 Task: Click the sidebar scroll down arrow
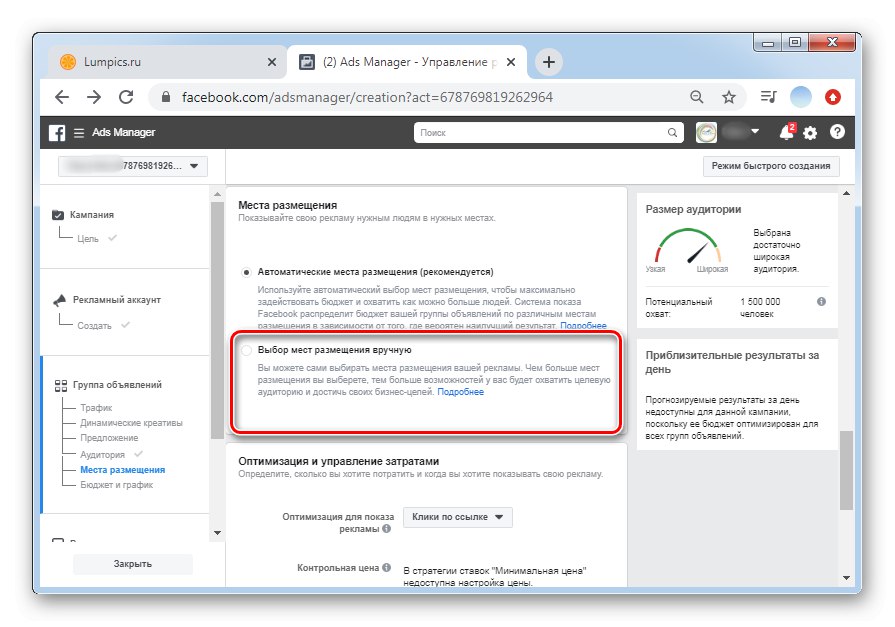(x=217, y=533)
